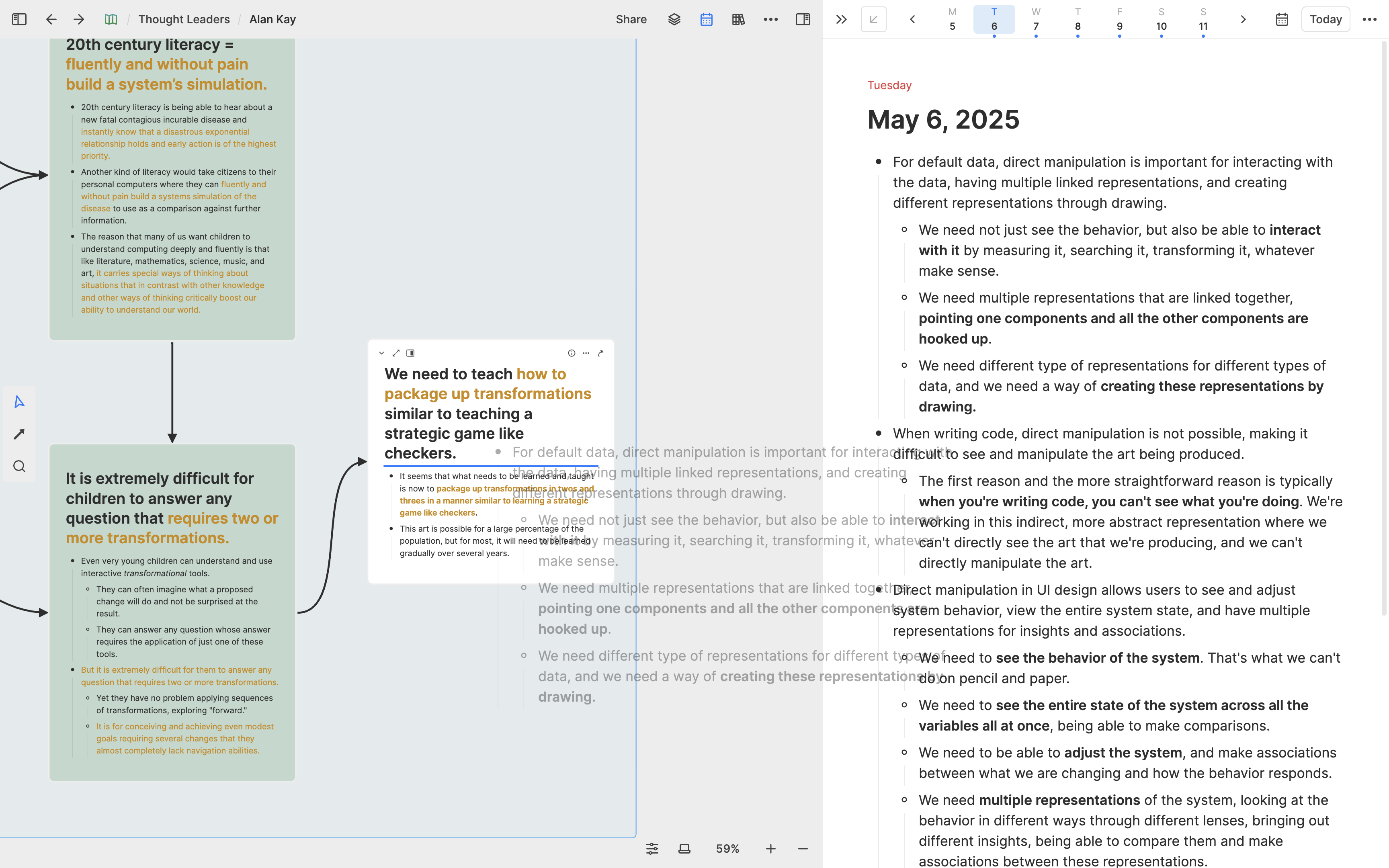Viewport: 1389px width, 868px height.
Task: Click the card title about package up transformations
Action: pyautogui.click(x=488, y=414)
